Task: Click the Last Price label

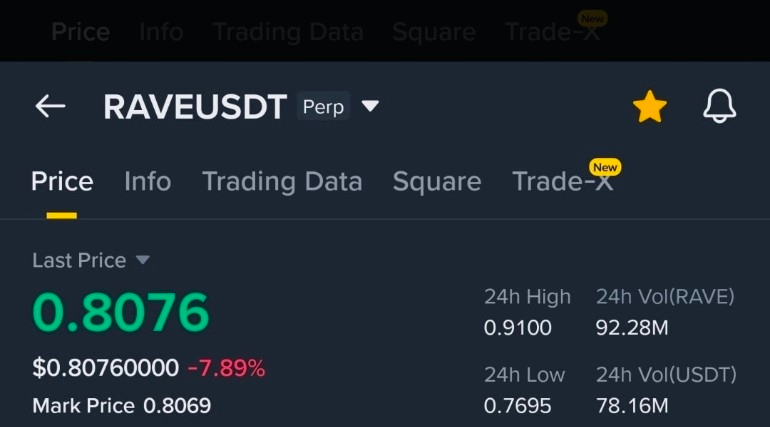Action: point(79,260)
